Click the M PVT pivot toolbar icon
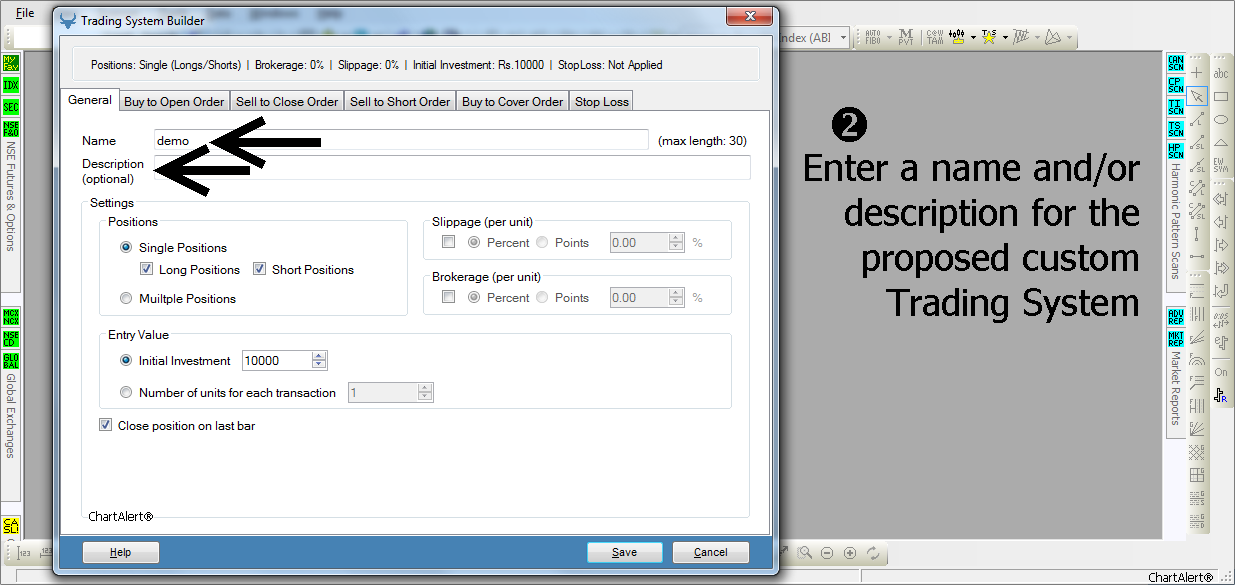This screenshot has width=1235, height=585. click(906, 38)
